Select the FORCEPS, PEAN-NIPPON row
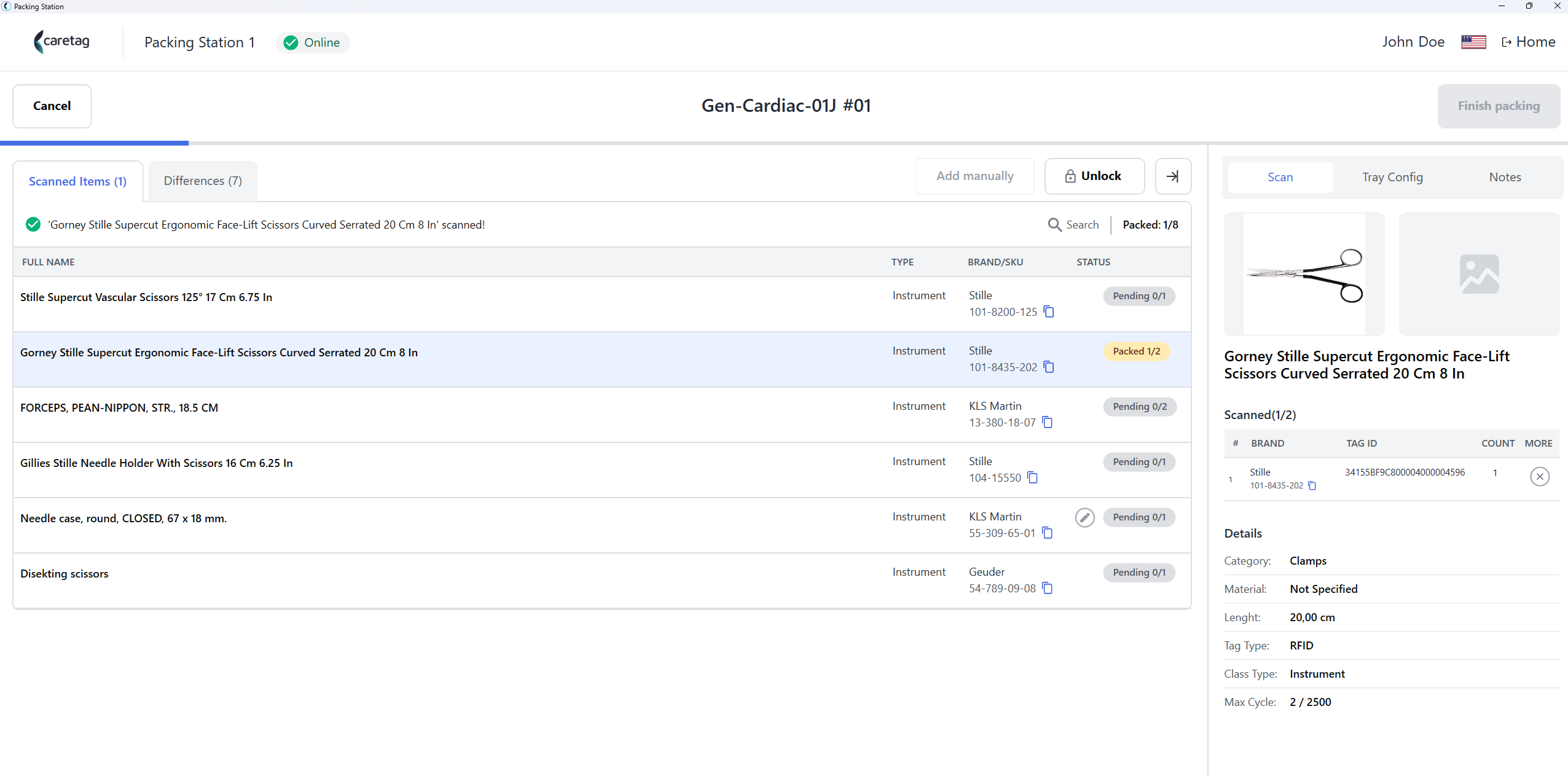 tap(602, 415)
